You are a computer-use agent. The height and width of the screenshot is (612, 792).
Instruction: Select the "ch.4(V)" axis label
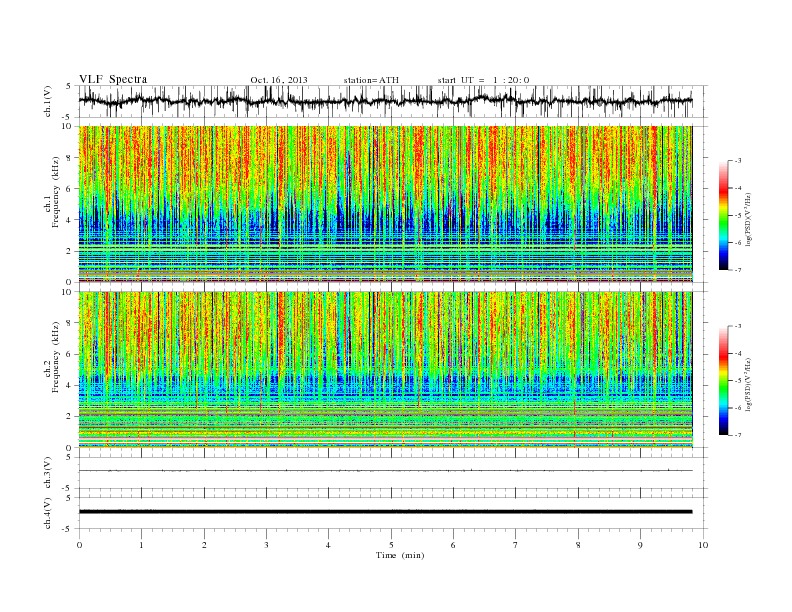[47, 513]
